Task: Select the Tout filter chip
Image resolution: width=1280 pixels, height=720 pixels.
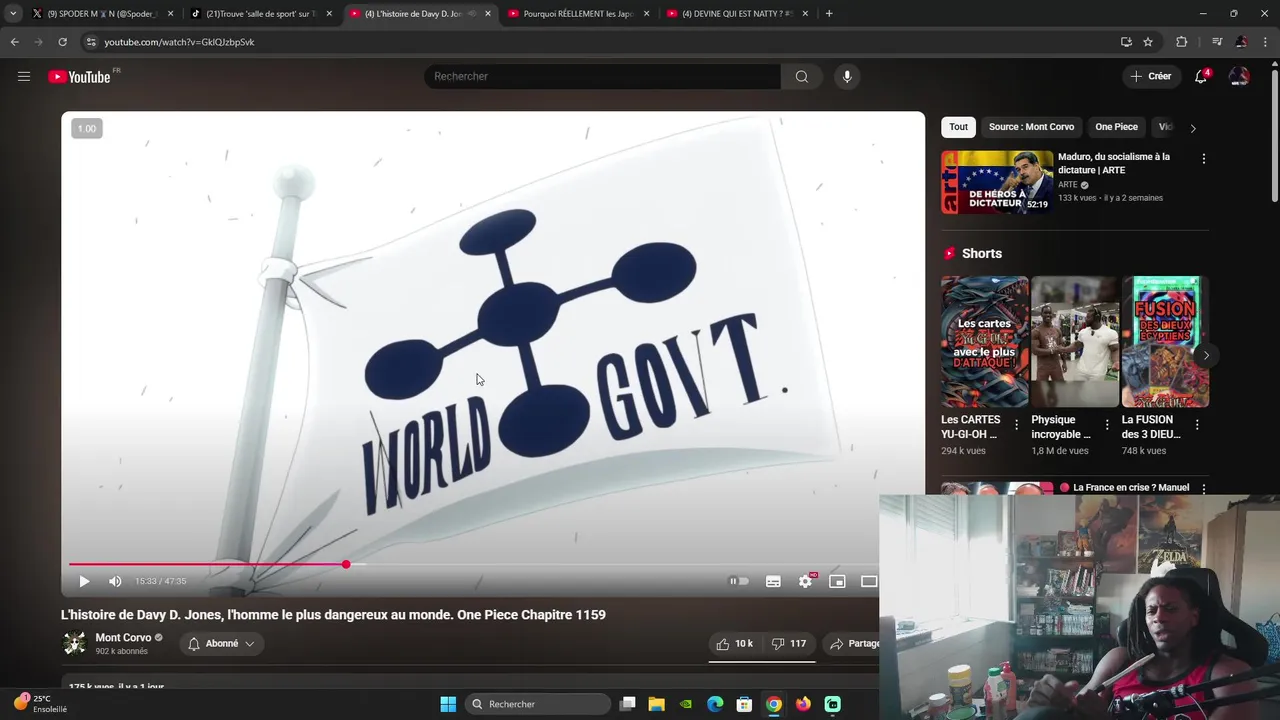Action: pyautogui.click(x=958, y=127)
